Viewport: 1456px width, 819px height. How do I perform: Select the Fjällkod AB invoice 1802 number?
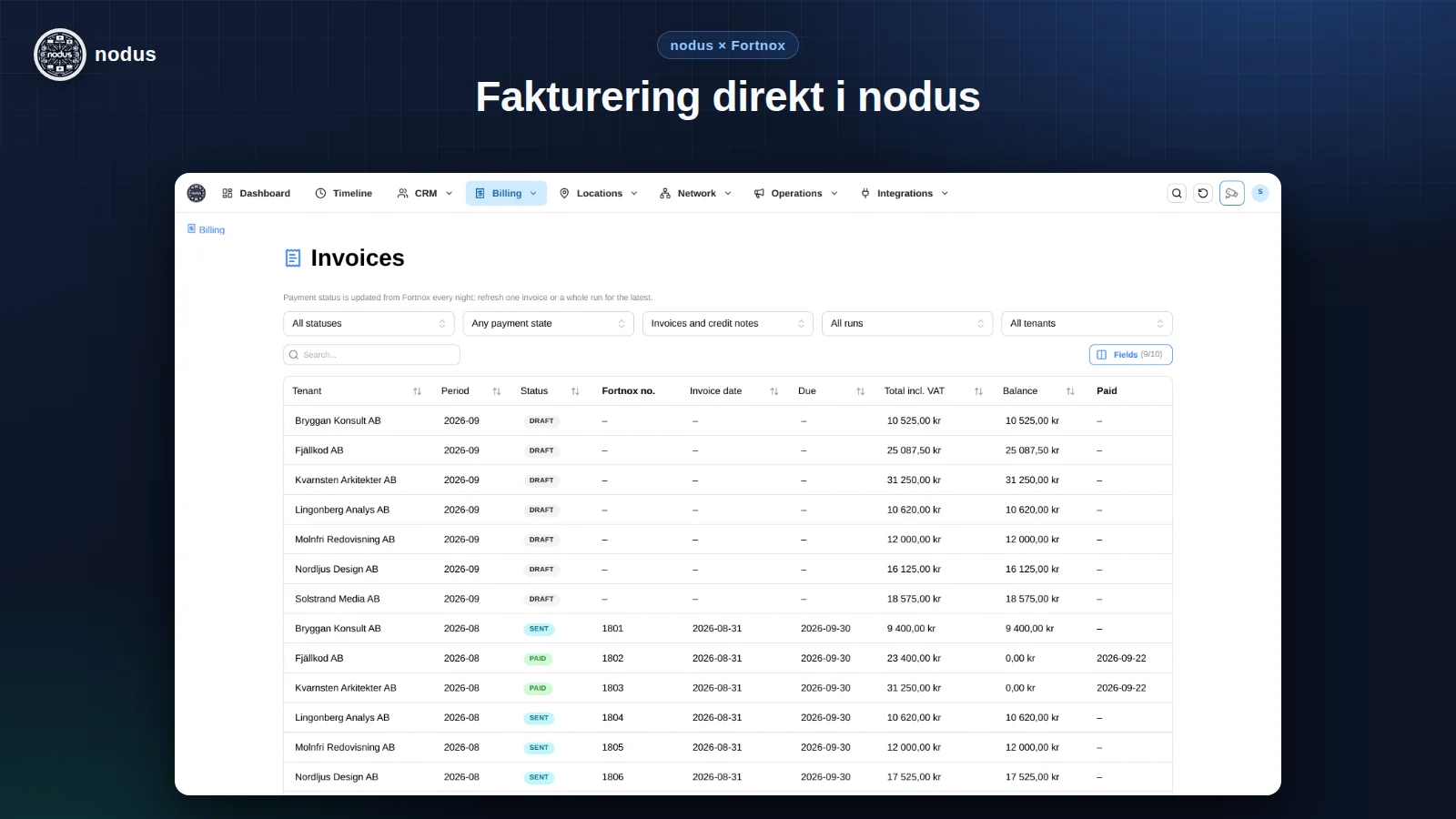tap(612, 659)
